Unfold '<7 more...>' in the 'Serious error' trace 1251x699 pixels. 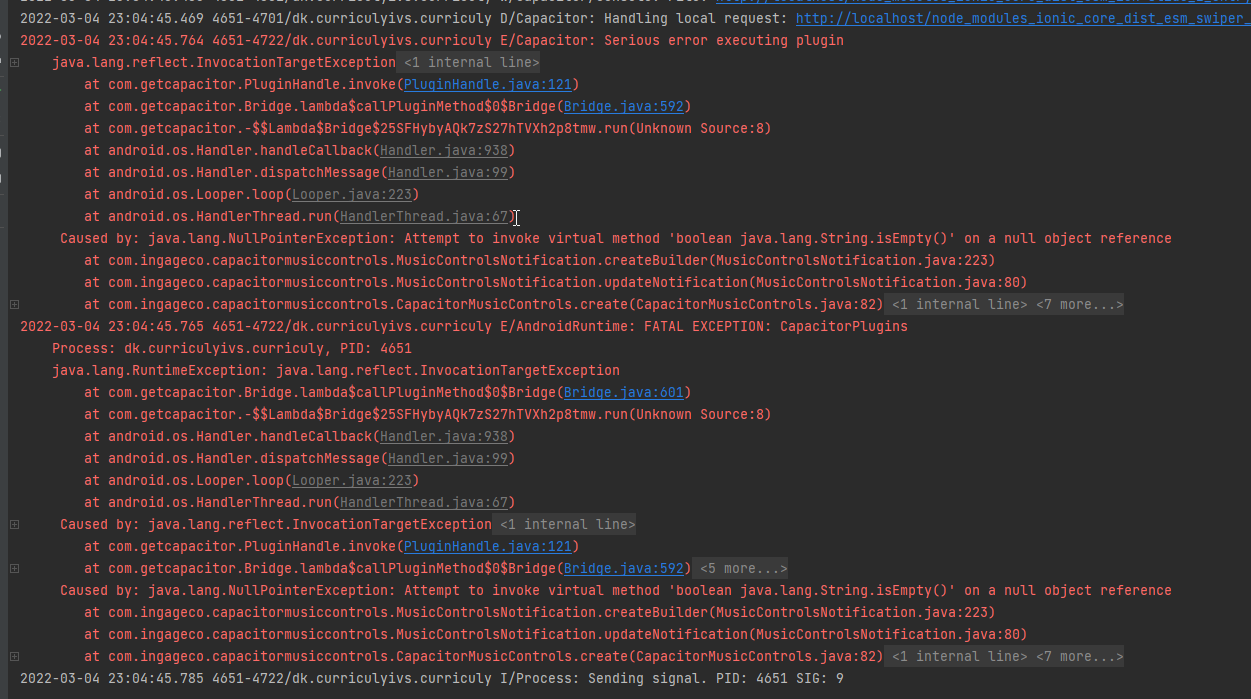pos(1079,304)
